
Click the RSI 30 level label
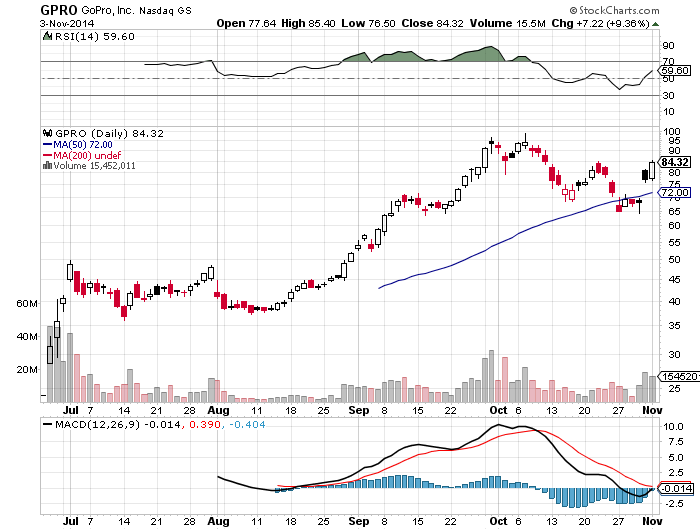click(x=669, y=96)
